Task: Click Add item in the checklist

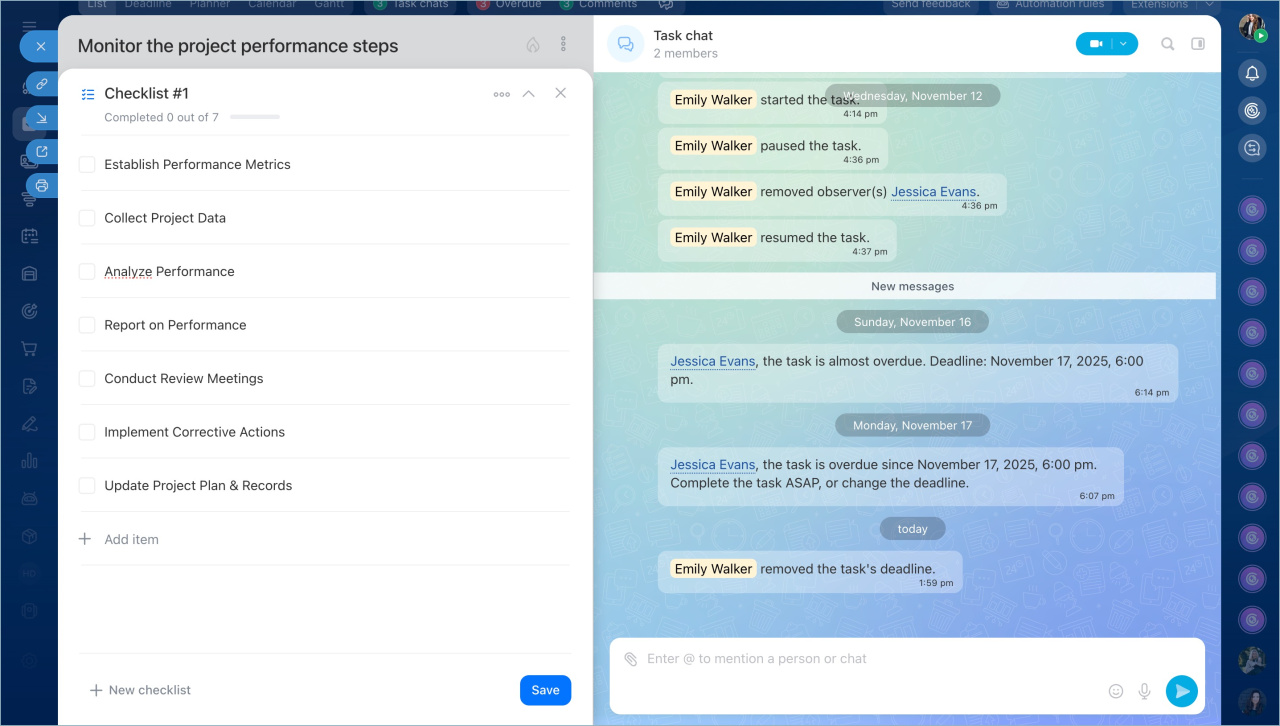Action: (131, 540)
